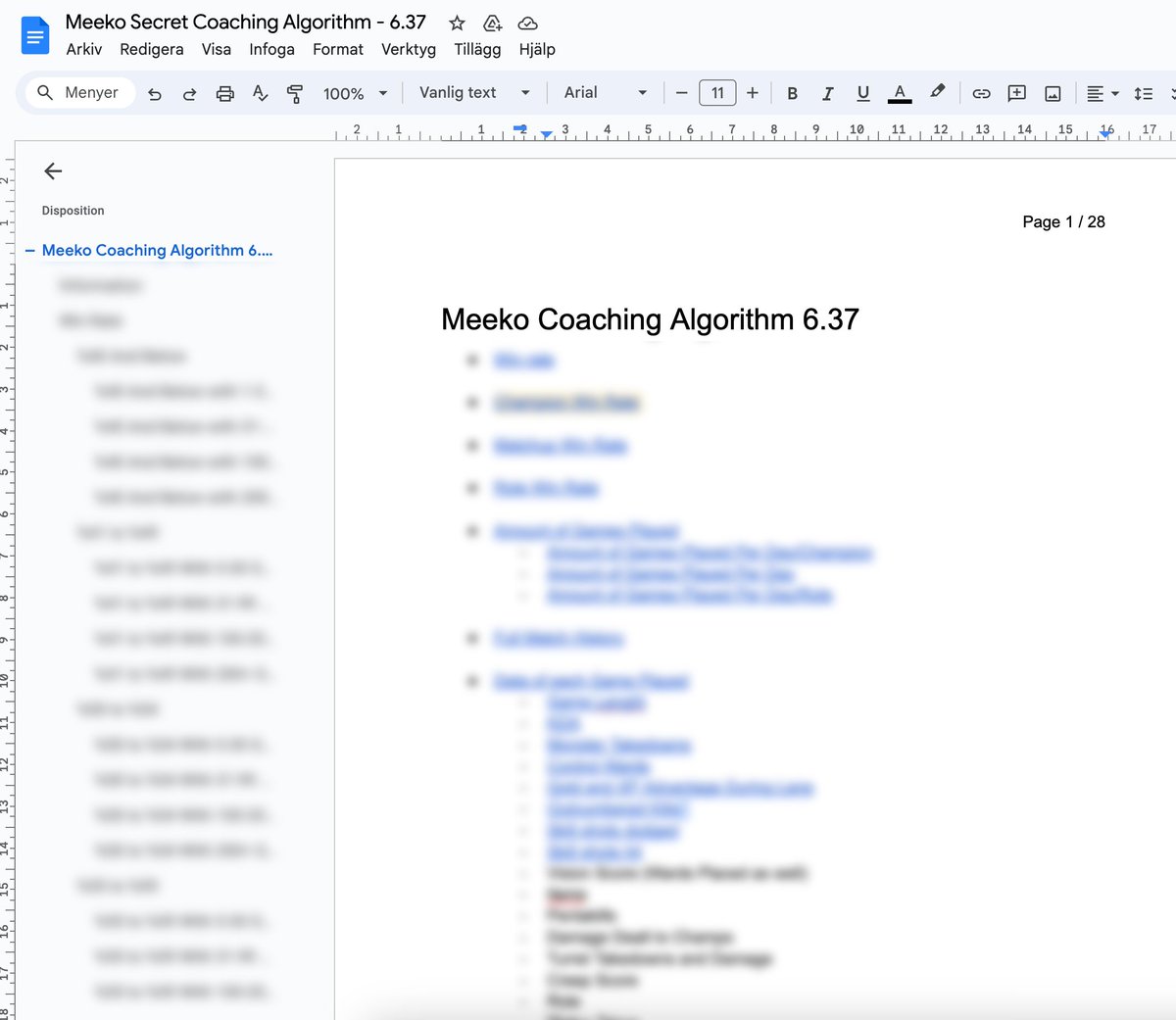Open the Infoga menu
1176x1020 pixels.
point(271,49)
